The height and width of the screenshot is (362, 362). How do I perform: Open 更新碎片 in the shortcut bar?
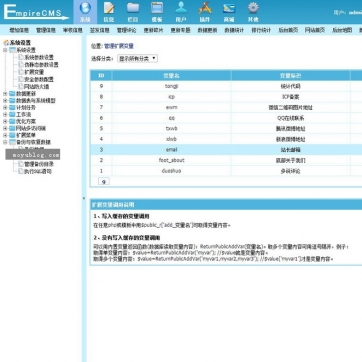(153, 30)
